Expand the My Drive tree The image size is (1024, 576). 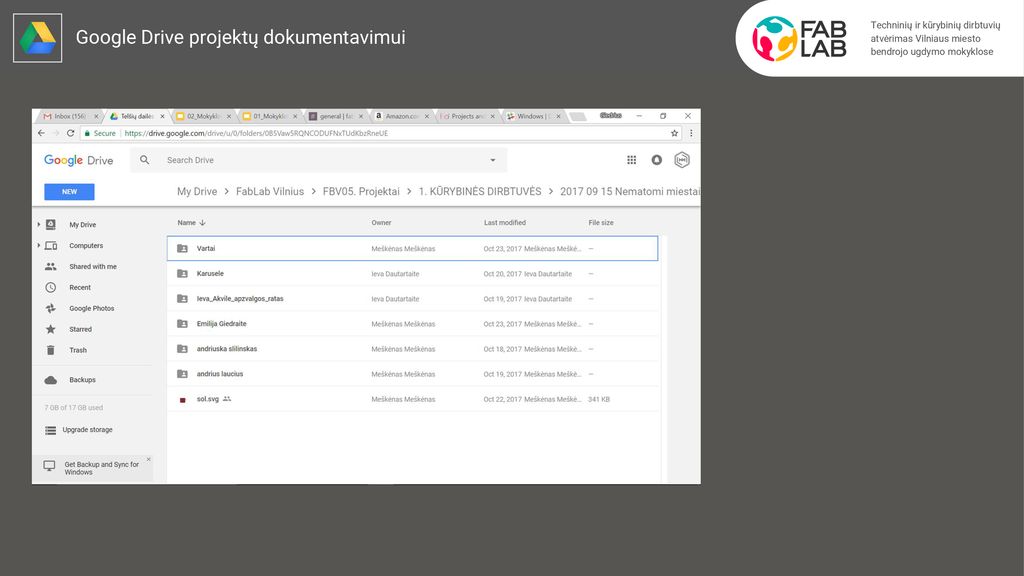(39, 225)
